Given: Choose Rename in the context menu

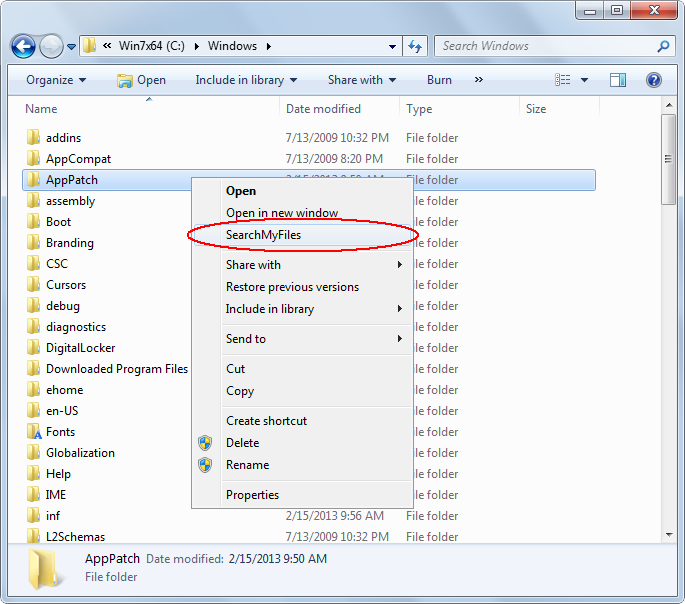Looking at the screenshot, I should 302,465.
